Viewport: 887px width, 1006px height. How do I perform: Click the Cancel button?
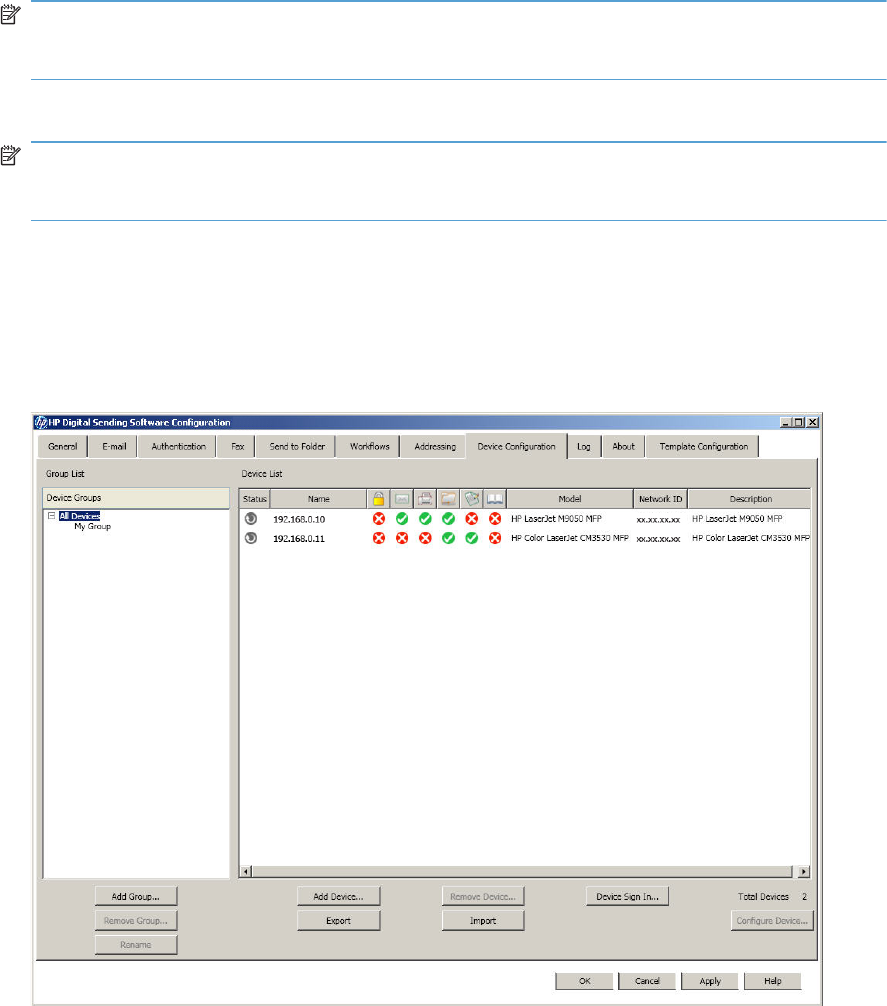coord(647,981)
